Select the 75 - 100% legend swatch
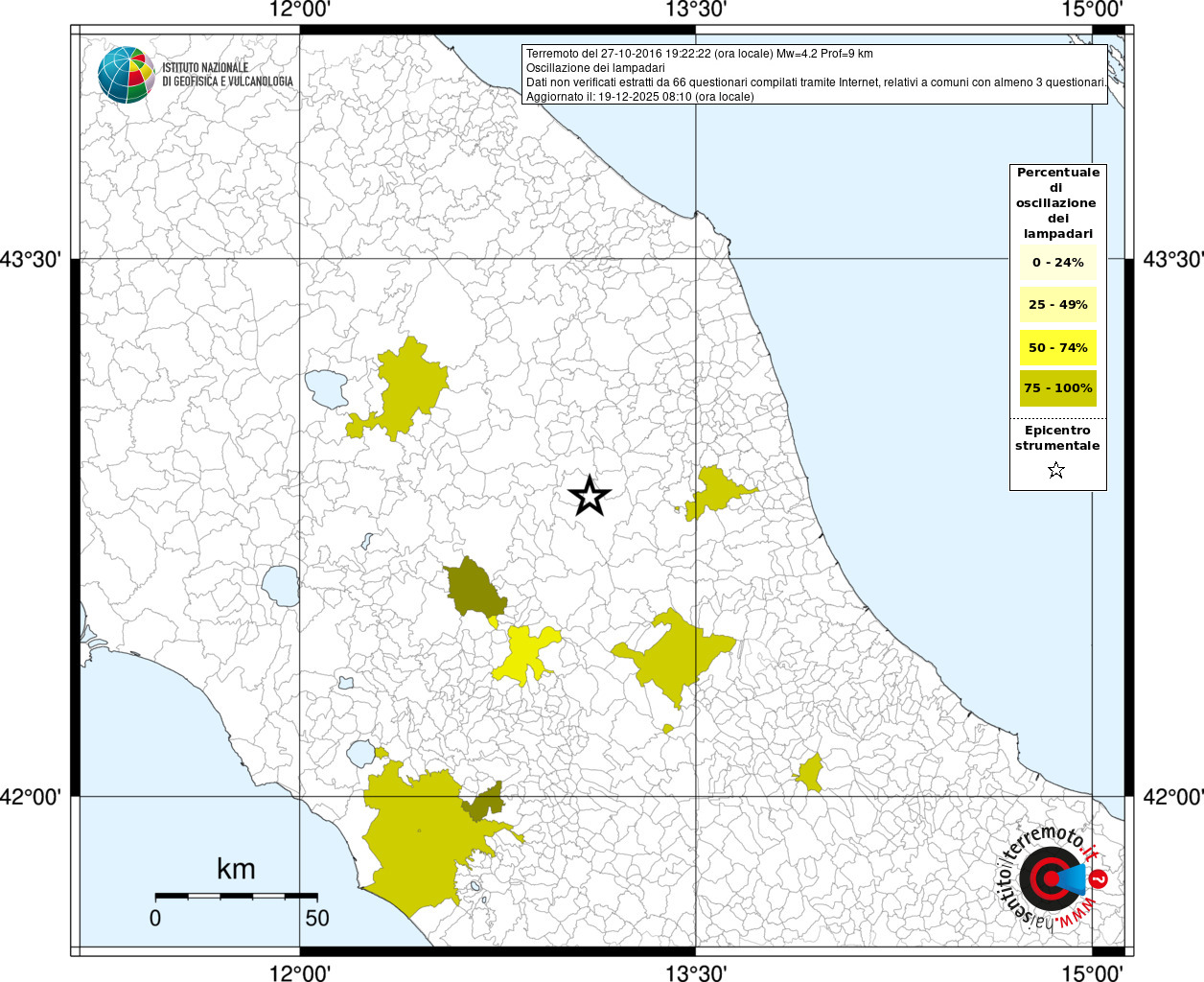Screen dimensions: 1204x982 pyautogui.click(x=1058, y=388)
